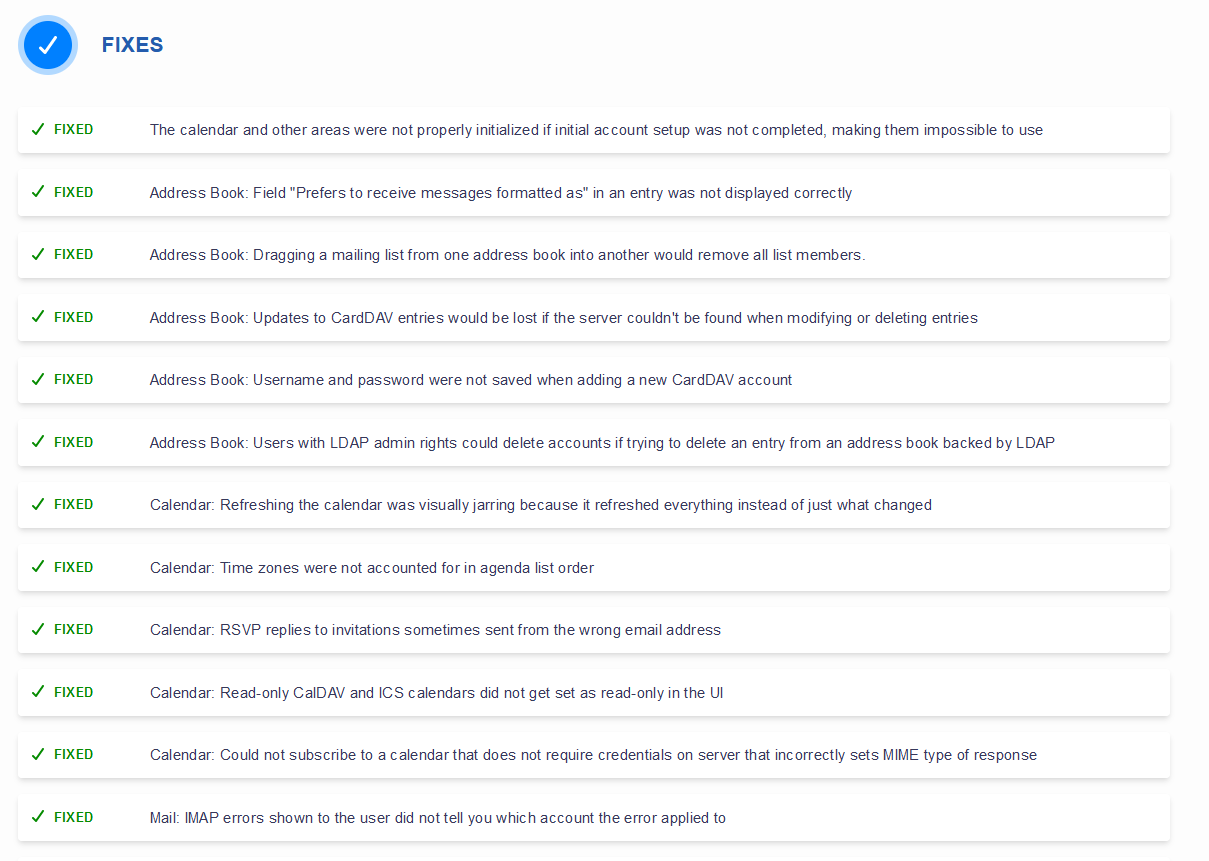
Task: Click green checkmark next to the mailing list dragging fix
Action: (38, 255)
